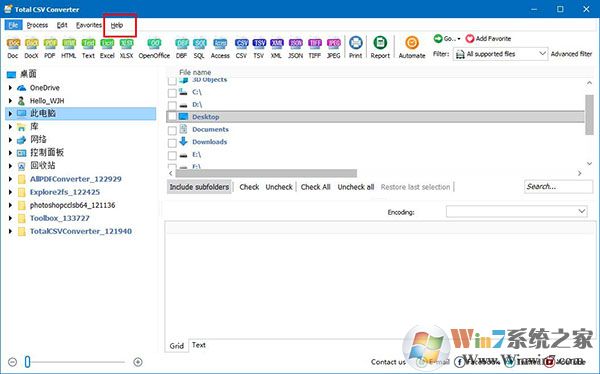Expand the TotalCSVConverter_121940 folder arrow
This screenshot has width=600, height=374.
click(10, 231)
